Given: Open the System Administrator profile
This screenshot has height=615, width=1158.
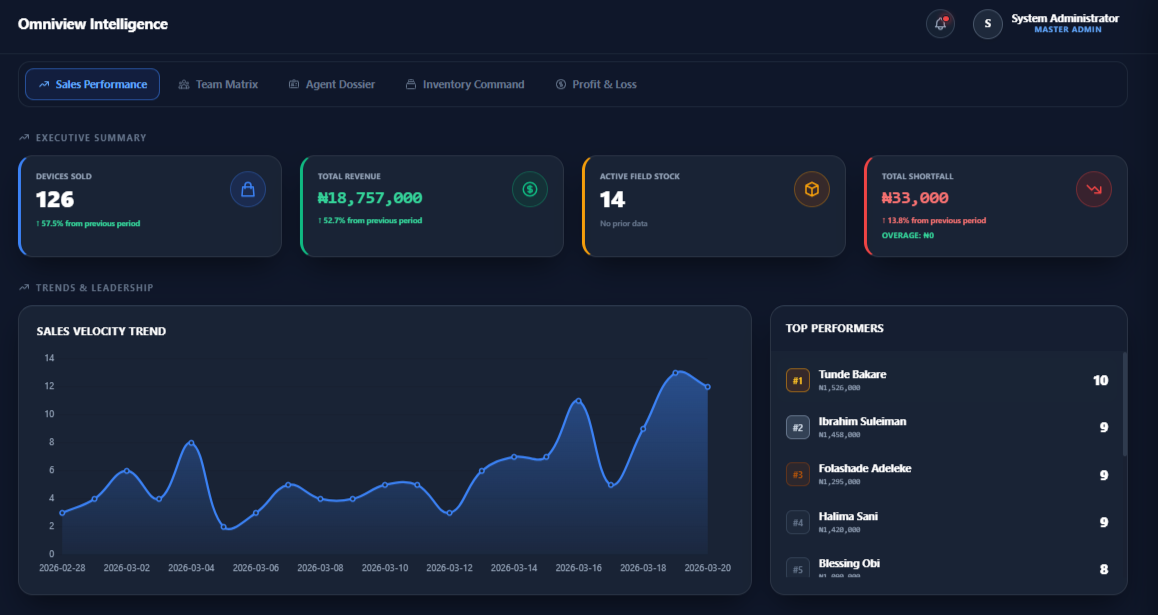Looking at the screenshot, I should coord(1063,23).
